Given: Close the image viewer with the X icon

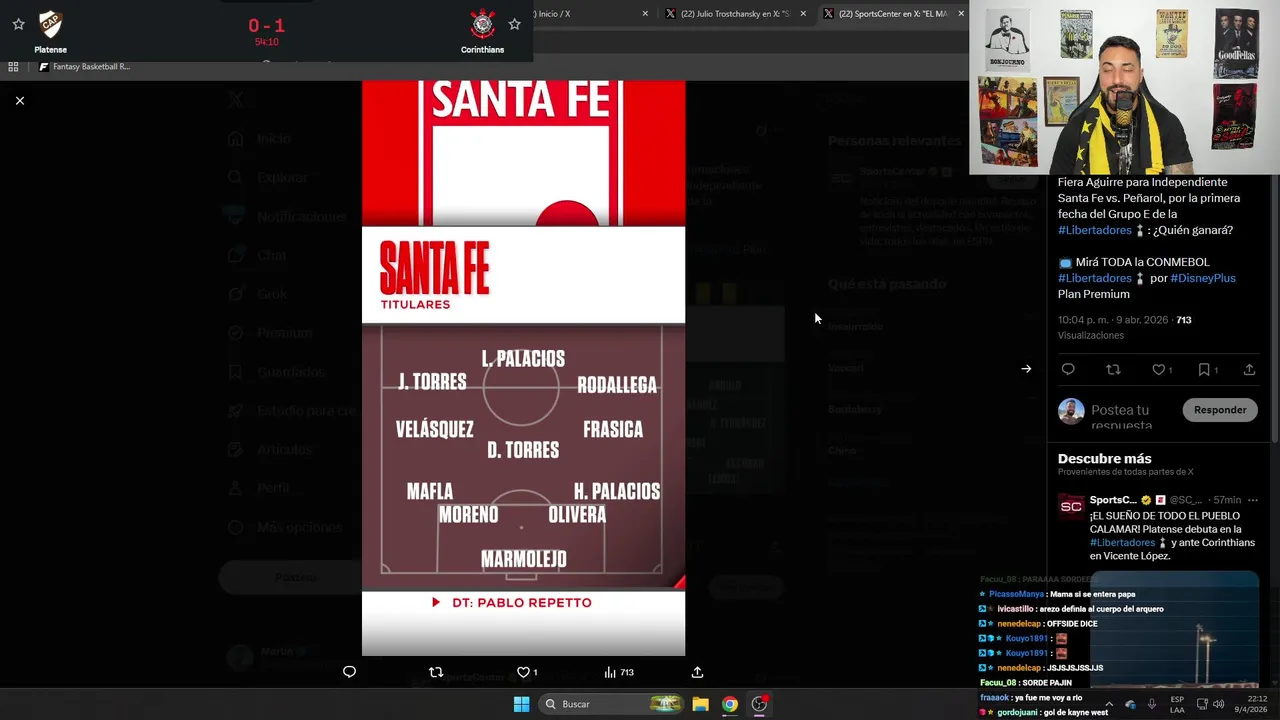Looking at the screenshot, I should 19,101.
